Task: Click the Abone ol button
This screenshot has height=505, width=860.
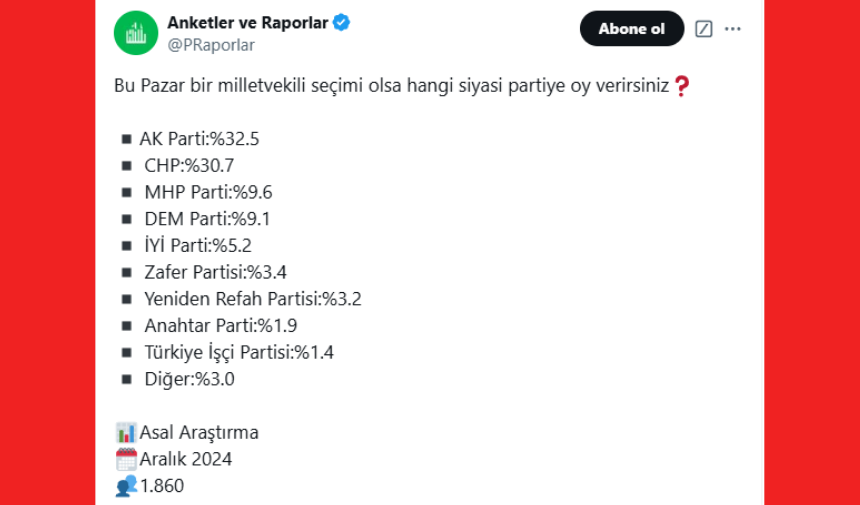Action: pyautogui.click(x=632, y=29)
